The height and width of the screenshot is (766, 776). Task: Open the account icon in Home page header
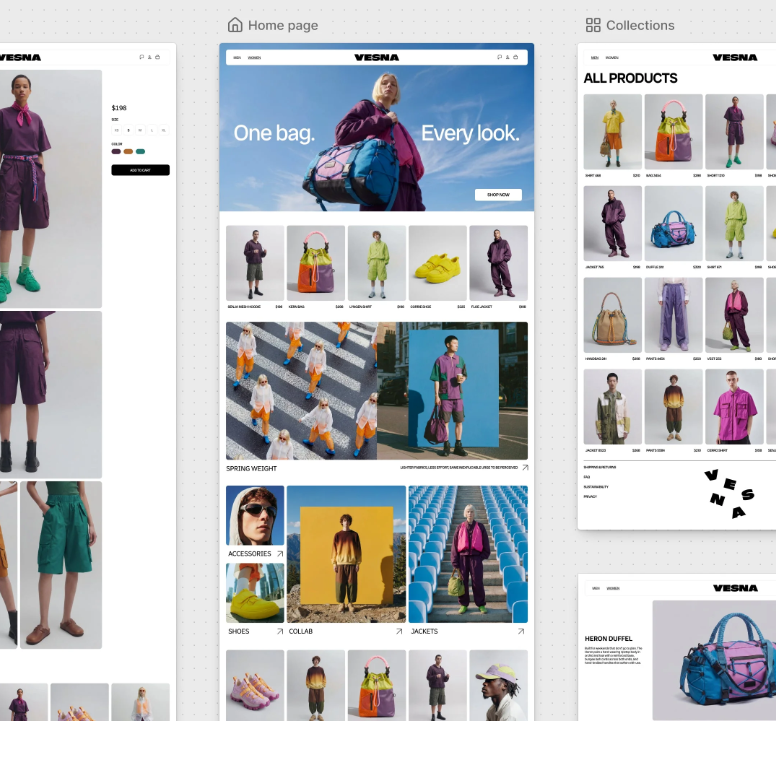pyautogui.click(x=507, y=57)
